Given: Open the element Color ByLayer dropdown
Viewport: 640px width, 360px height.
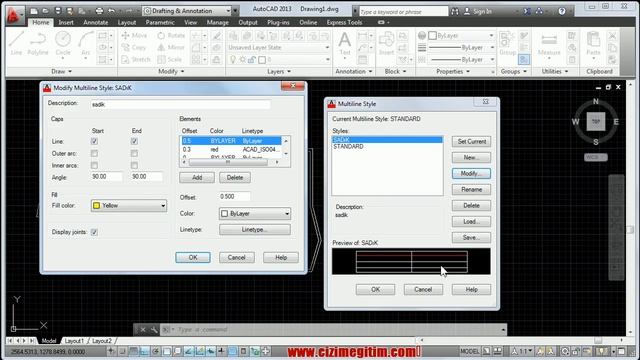Looking at the screenshot, I should 255,213.
